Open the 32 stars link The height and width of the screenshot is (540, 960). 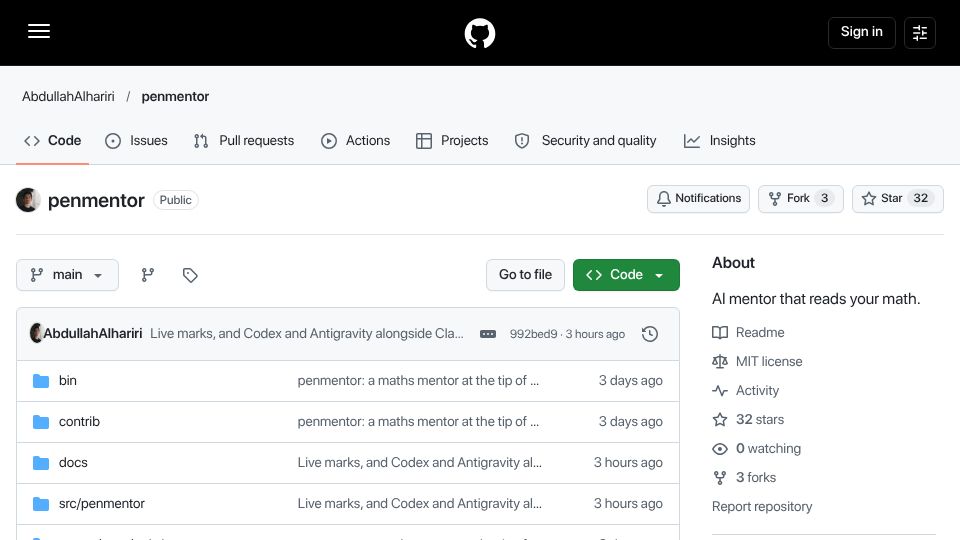click(748, 420)
